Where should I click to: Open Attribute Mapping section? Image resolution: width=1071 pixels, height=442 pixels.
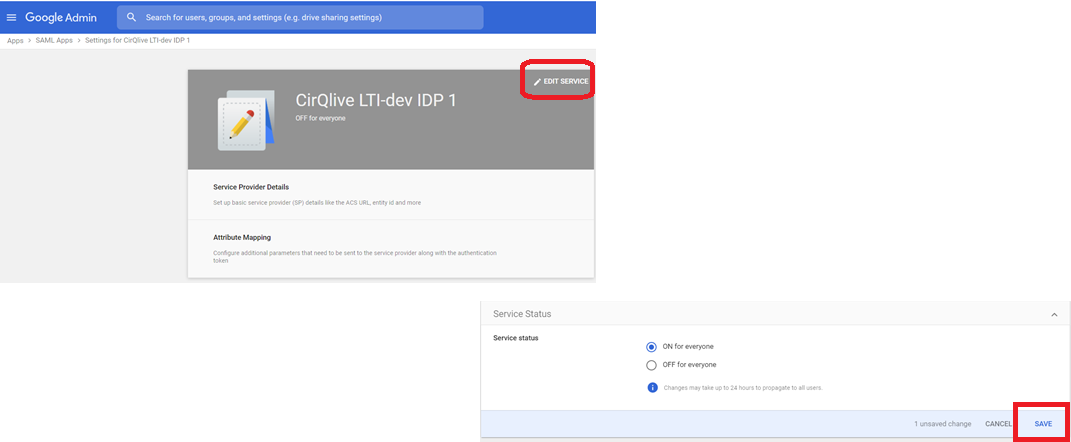coord(390,249)
